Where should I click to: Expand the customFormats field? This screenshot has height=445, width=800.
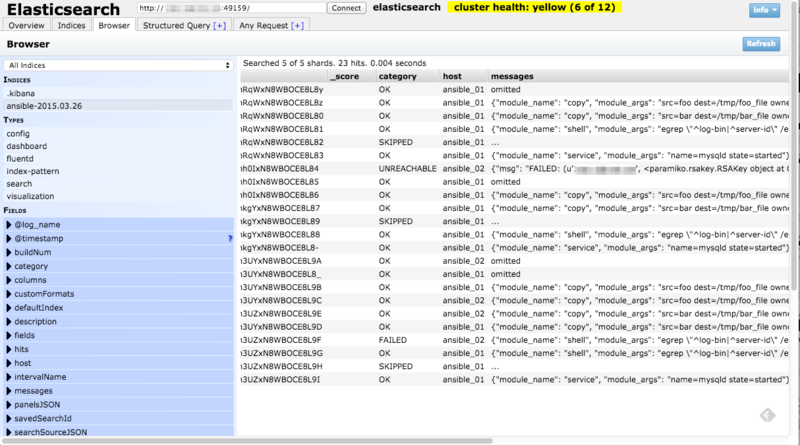tap(118, 294)
